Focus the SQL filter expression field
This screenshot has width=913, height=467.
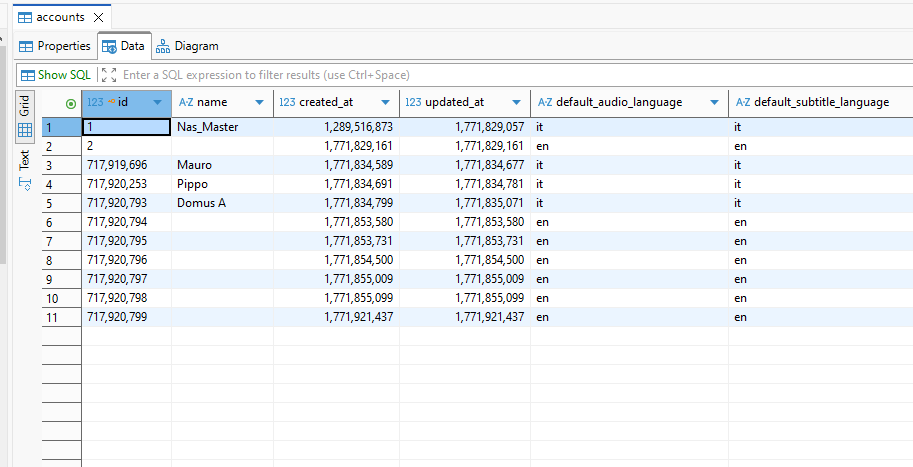[400, 75]
